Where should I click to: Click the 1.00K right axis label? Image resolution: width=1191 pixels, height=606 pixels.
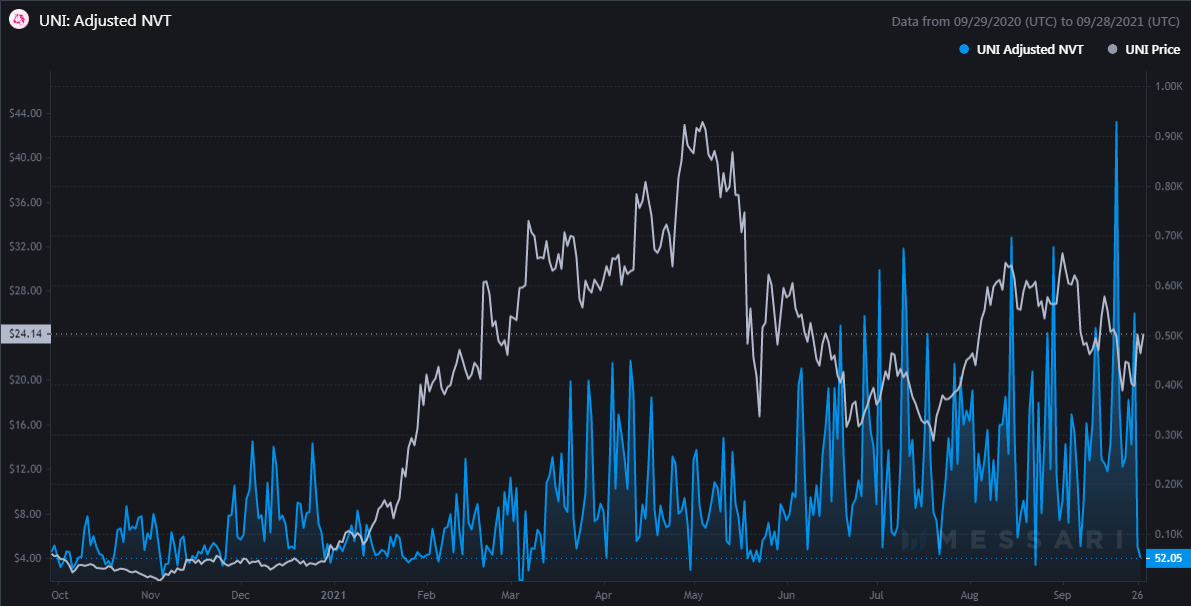click(x=1168, y=87)
